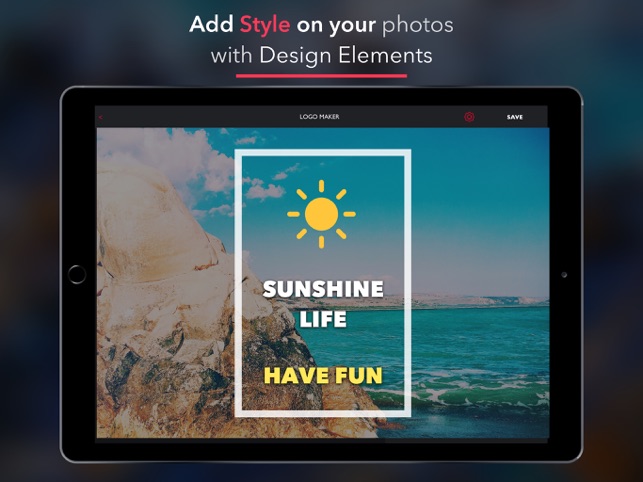Click the SAVE button

[515, 117]
